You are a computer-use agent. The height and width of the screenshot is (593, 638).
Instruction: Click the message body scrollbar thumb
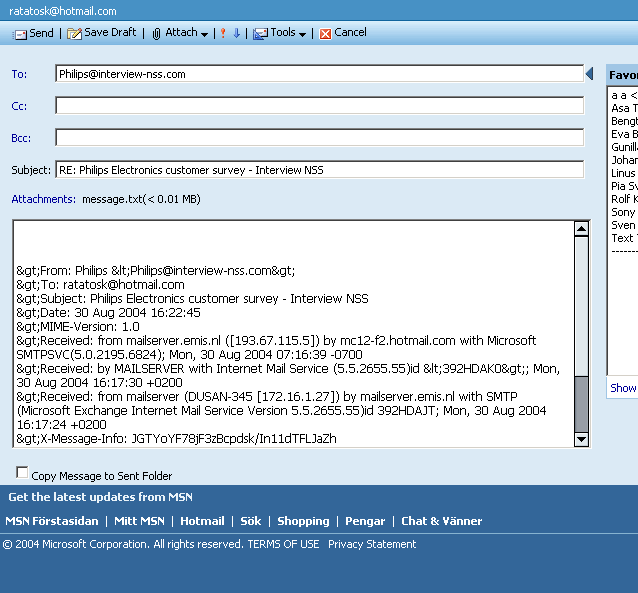click(x=581, y=404)
